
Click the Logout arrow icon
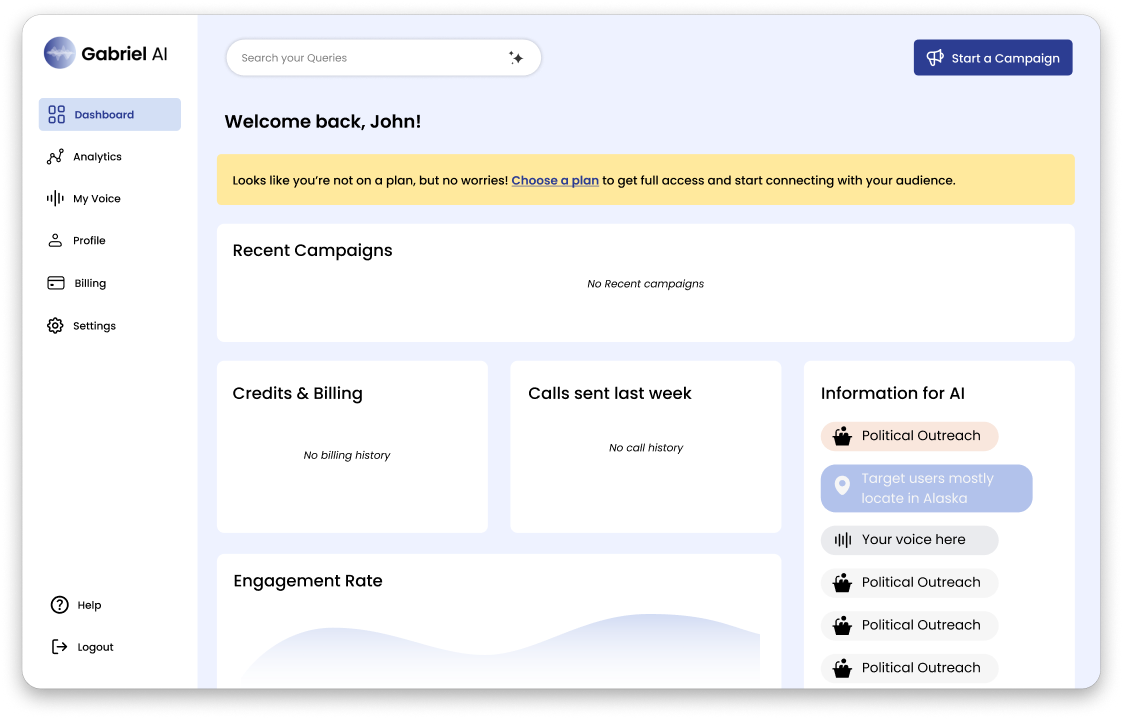tap(59, 647)
